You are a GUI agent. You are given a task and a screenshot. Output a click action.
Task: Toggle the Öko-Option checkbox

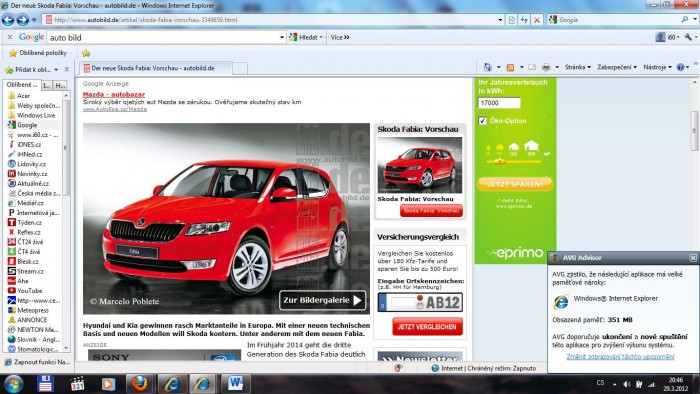tap(482, 120)
